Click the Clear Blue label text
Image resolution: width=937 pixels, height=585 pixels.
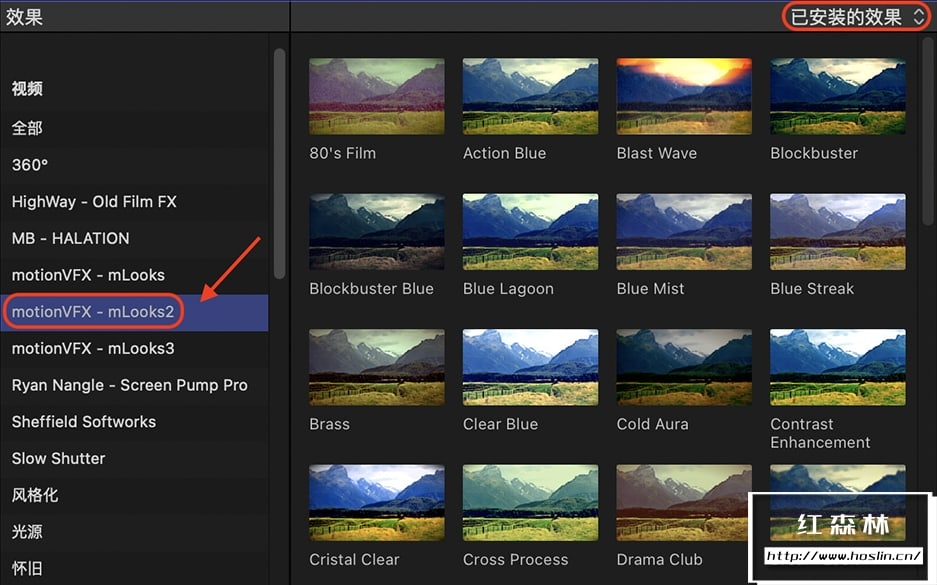tap(500, 425)
